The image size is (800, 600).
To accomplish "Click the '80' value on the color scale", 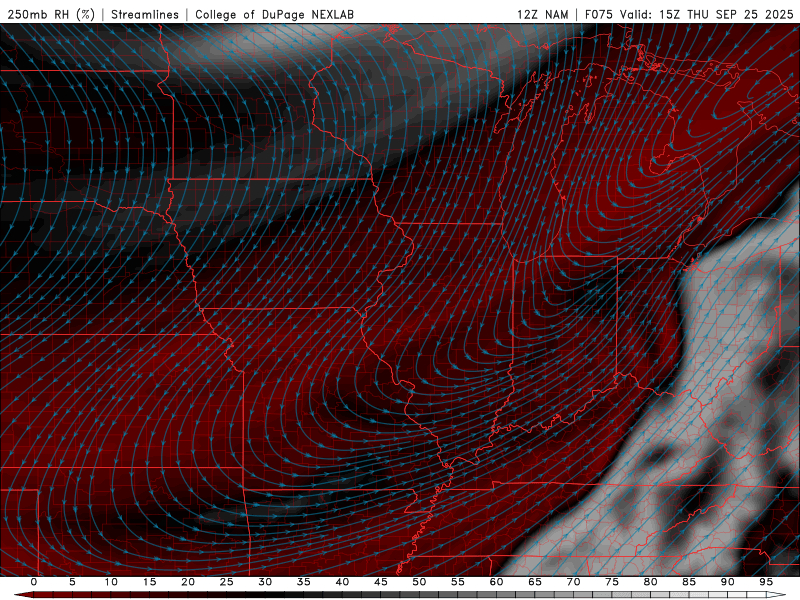I will coord(650,582).
